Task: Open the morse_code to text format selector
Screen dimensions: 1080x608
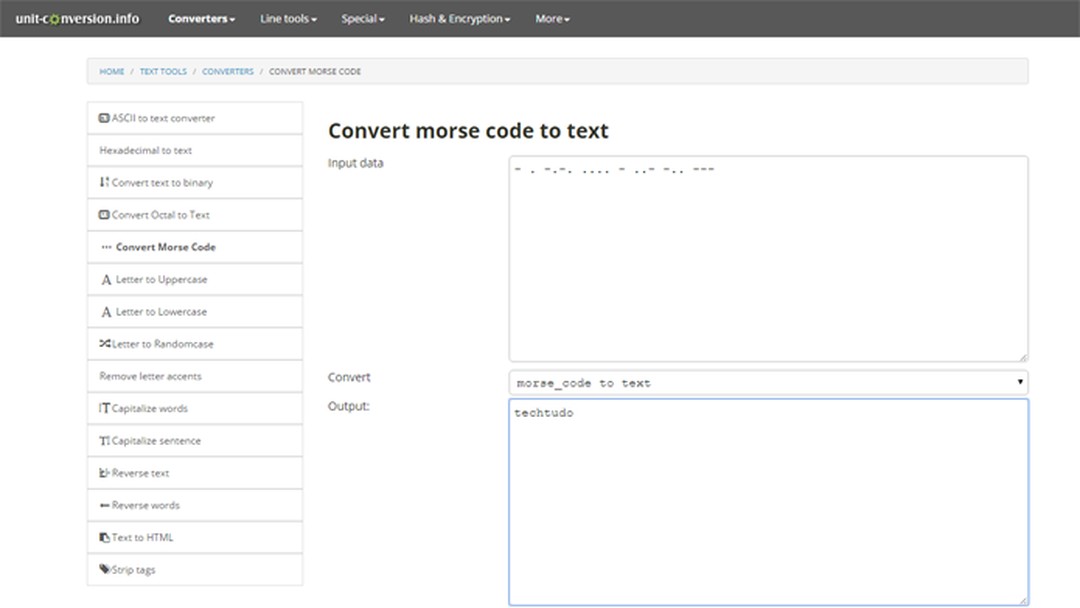Action: [x=768, y=381]
